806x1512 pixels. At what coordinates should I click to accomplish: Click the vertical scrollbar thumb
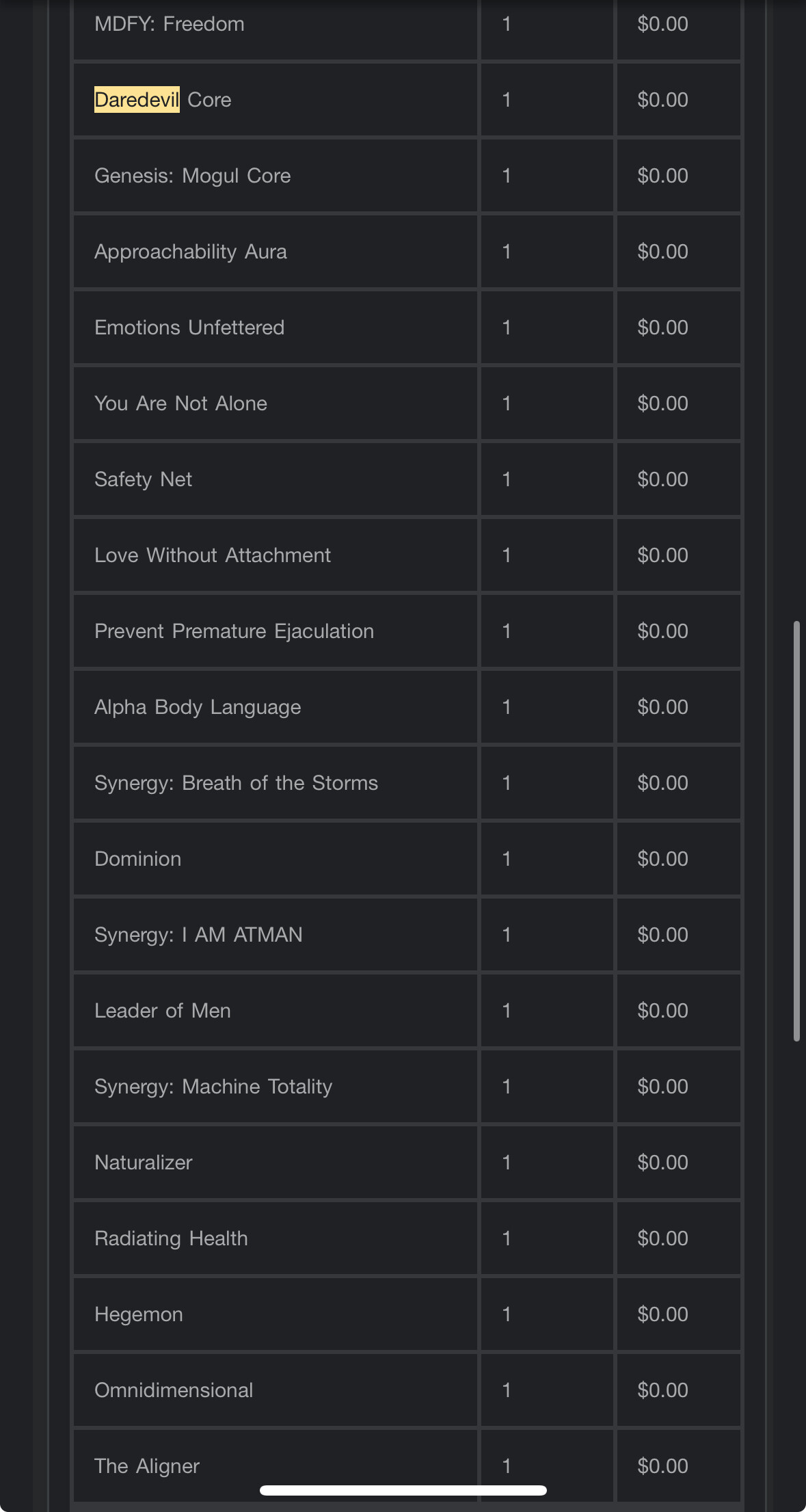pyautogui.click(x=796, y=831)
